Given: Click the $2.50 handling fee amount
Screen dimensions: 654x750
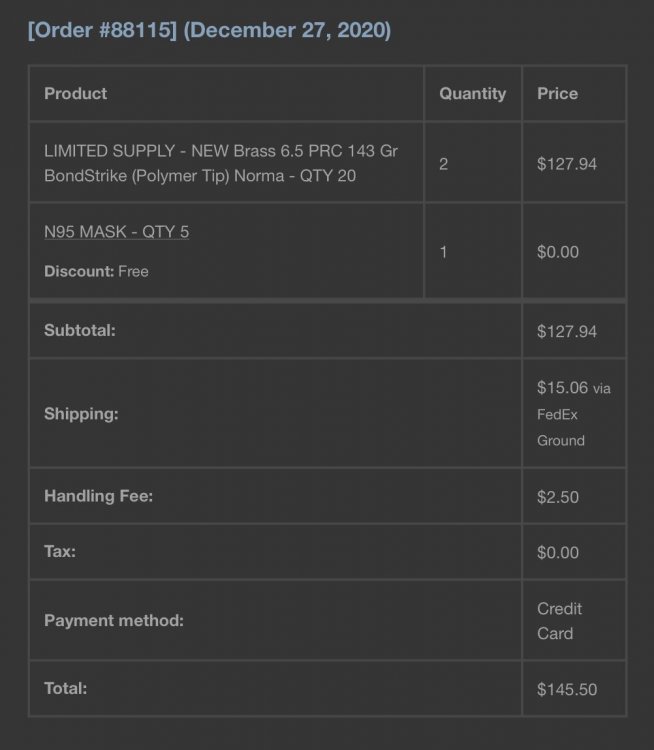Looking at the screenshot, I should [557, 497].
